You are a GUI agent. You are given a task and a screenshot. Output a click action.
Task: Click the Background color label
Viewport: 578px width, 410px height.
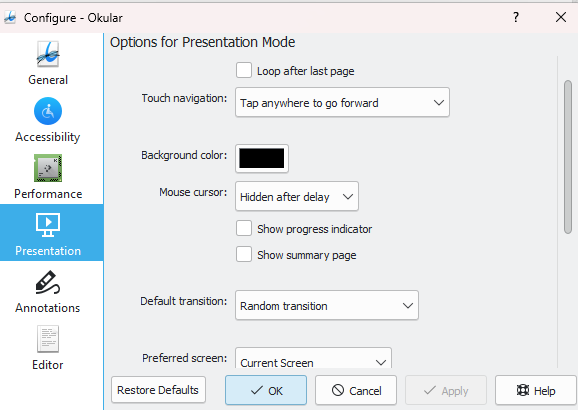pyautogui.click(x=184, y=155)
